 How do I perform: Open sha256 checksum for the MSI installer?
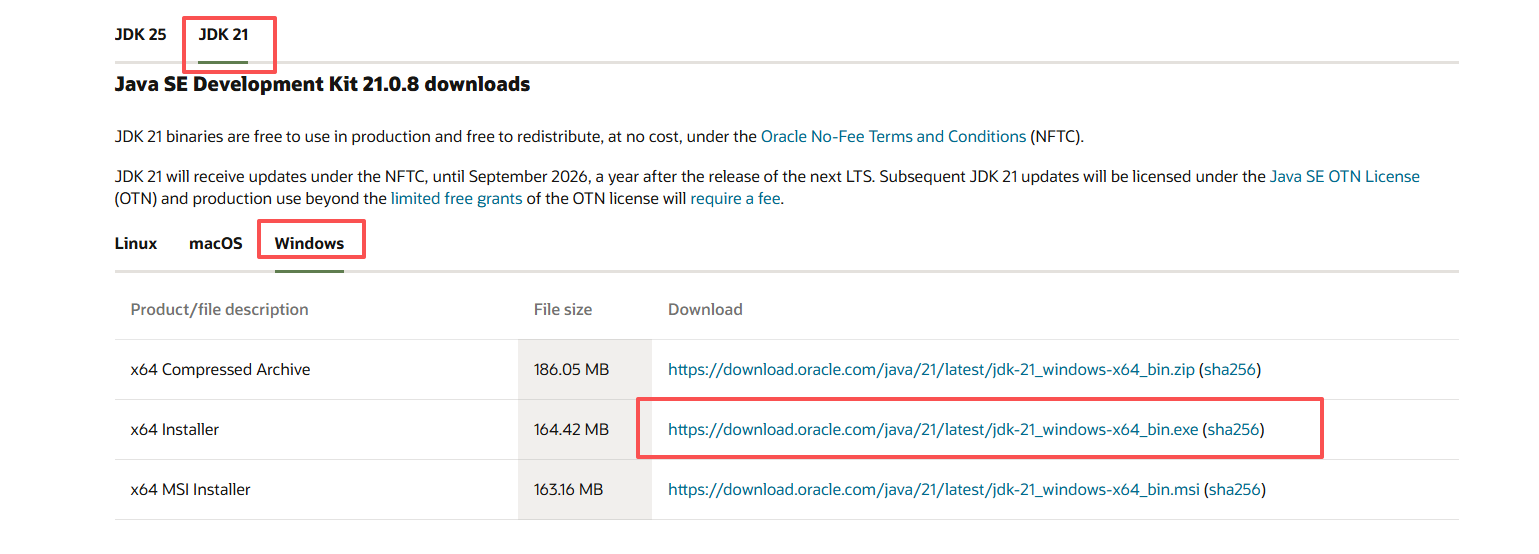1235,489
